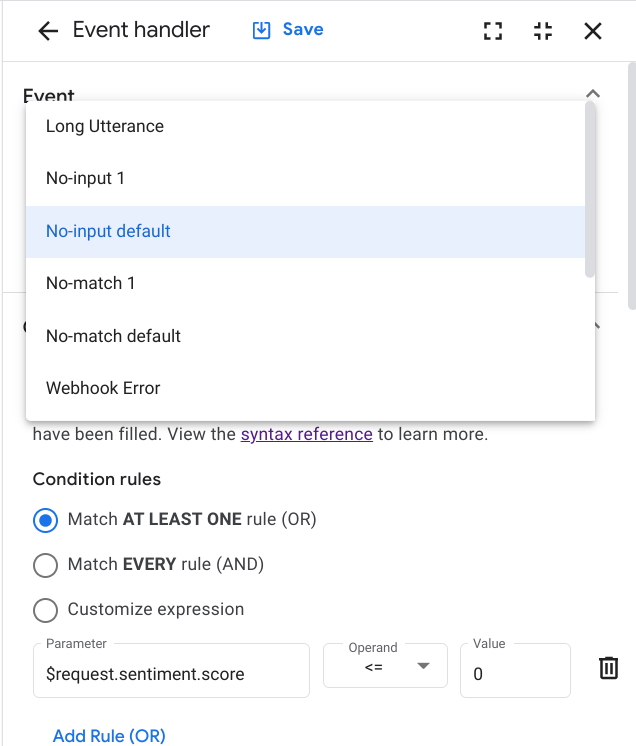Screen dimensions: 636x746
Task: Choose the No-match default event
Action: 113,336
